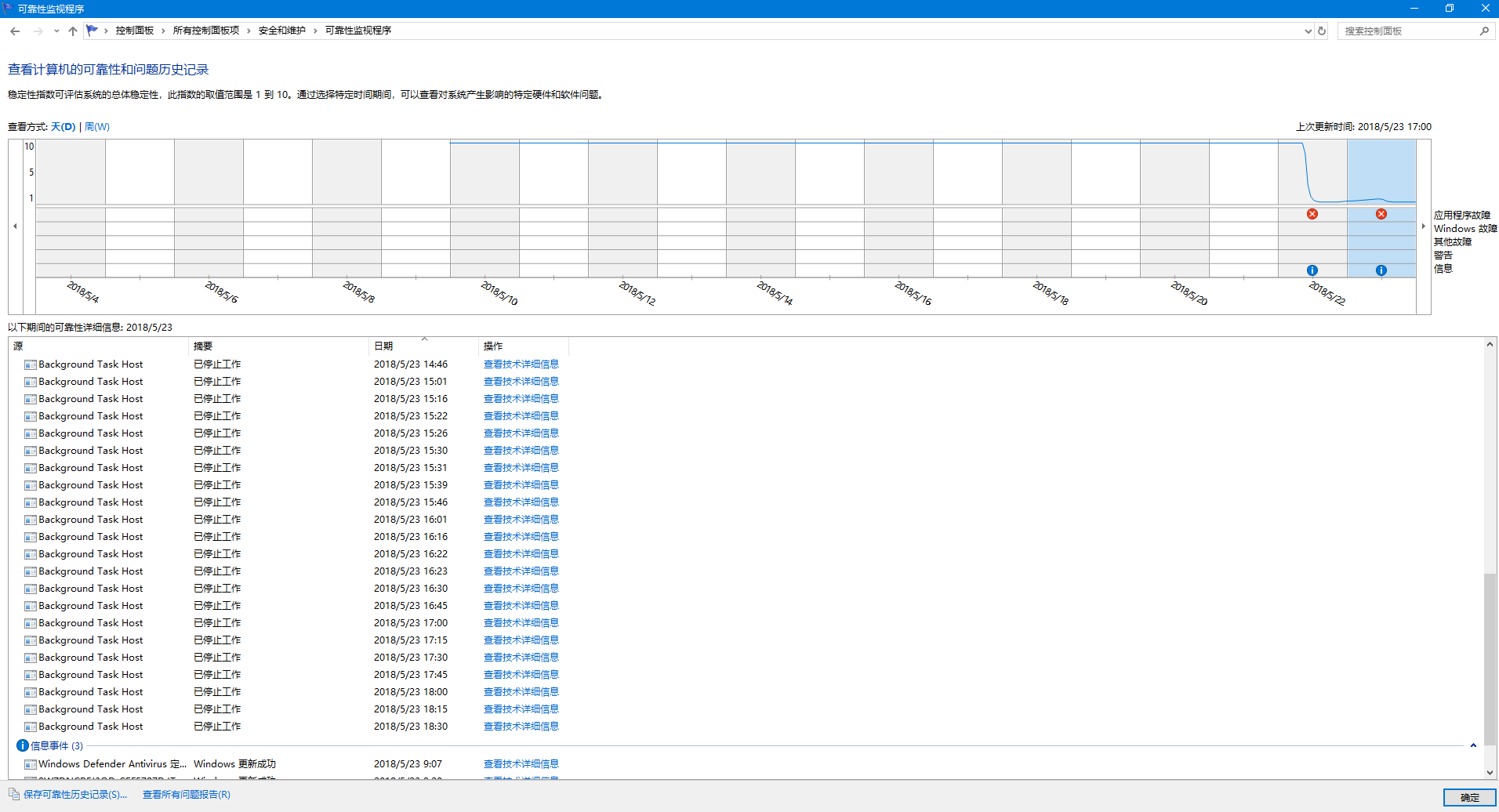1499x812 pixels.
Task: Click the flag icon in the address bar
Action: (92, 31)
